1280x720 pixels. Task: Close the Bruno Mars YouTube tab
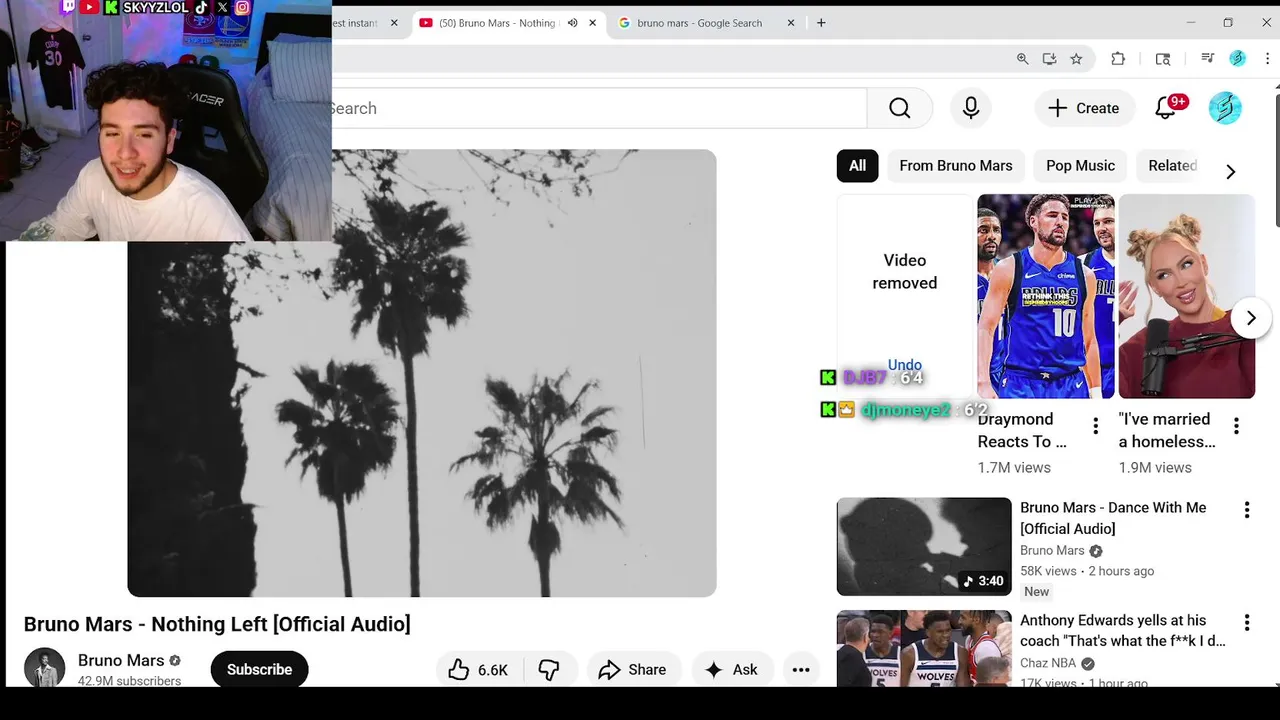592,23
